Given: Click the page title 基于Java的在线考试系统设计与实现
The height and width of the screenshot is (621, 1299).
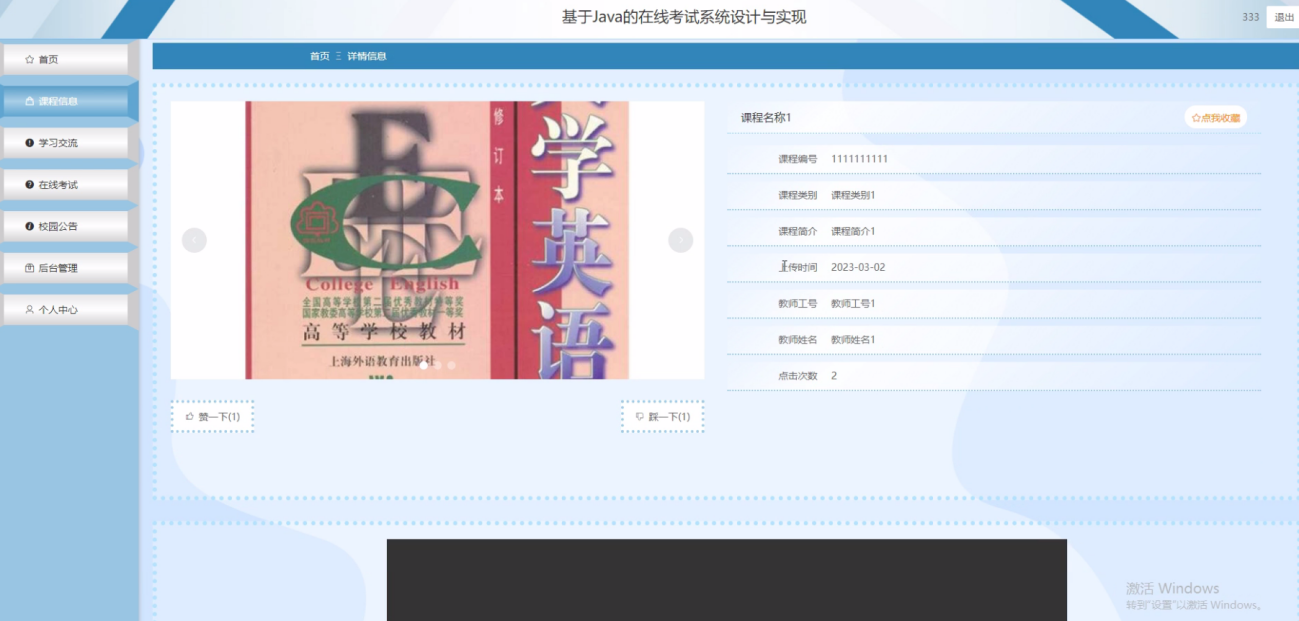Looking at the screenshot, I should pyautogui.click(x=684, y=17).
